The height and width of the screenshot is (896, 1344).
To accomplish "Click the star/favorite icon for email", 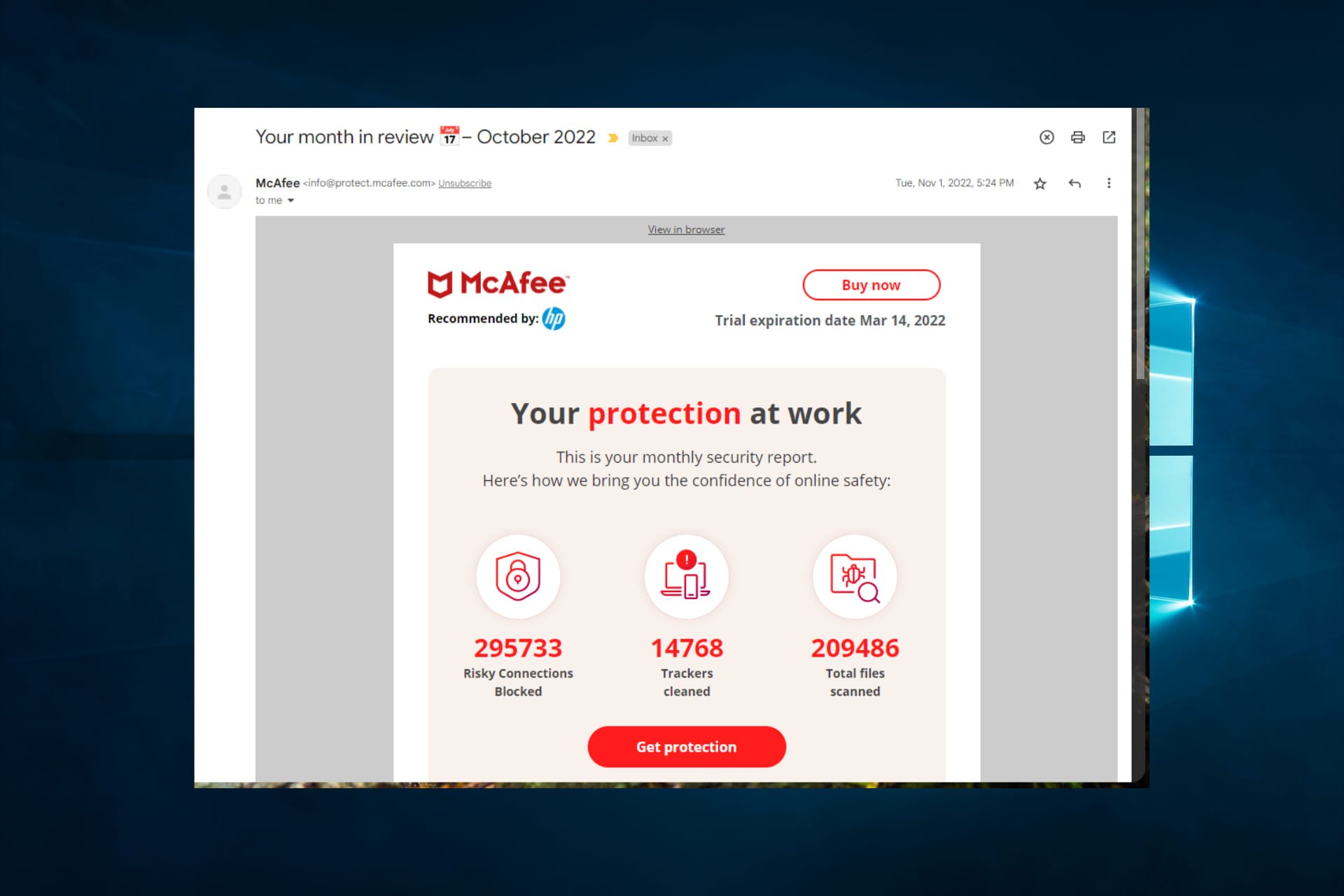I will [x=1040, y=183].
